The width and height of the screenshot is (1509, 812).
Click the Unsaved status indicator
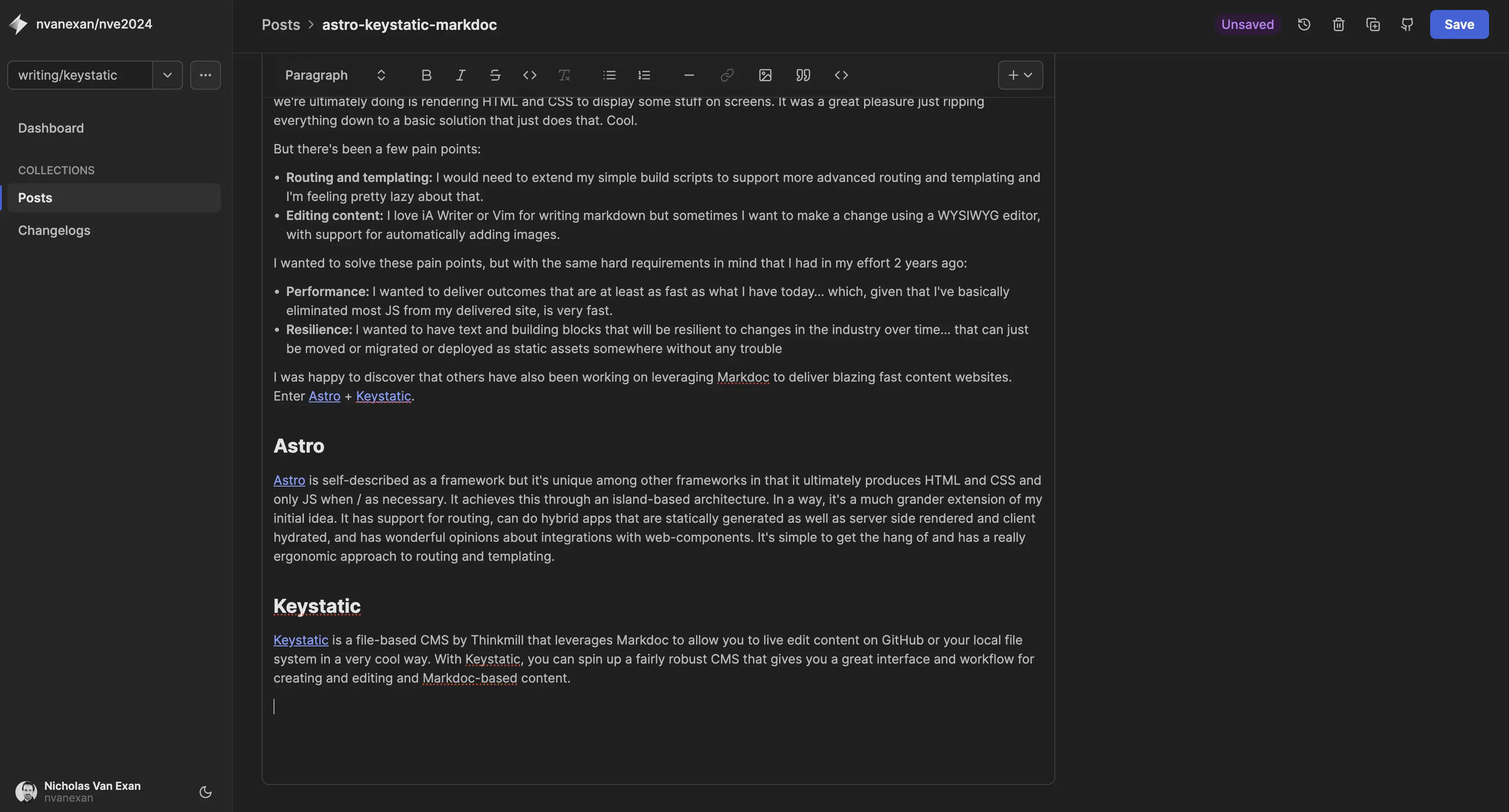pos(1247,18)
